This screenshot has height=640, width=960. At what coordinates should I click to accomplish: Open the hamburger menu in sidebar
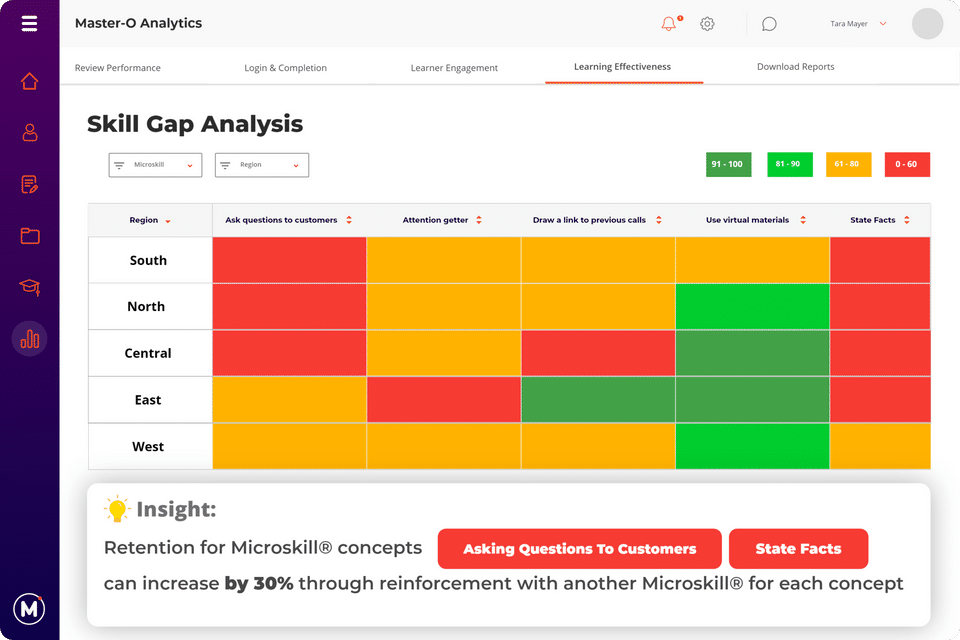[x=29, y=24]
